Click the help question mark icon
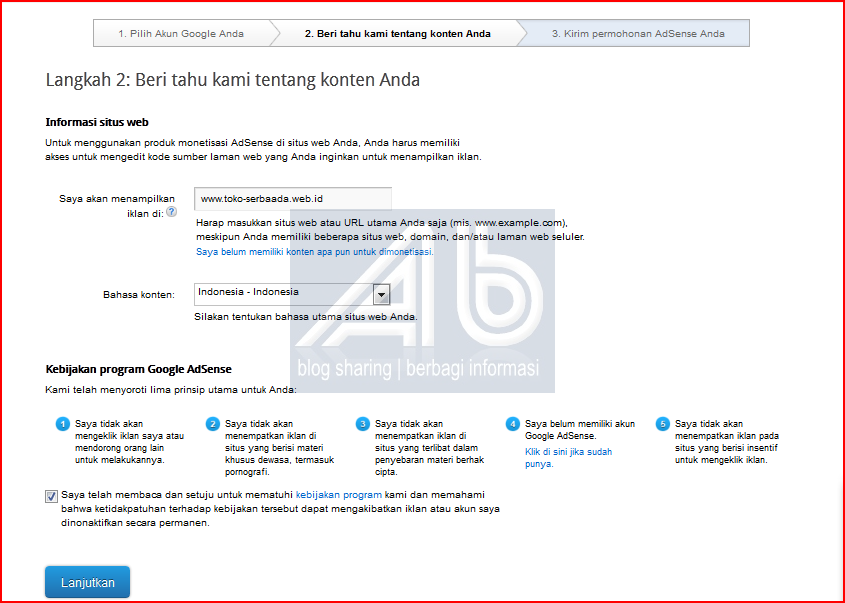The image size is (845, 603). point(171,212)
